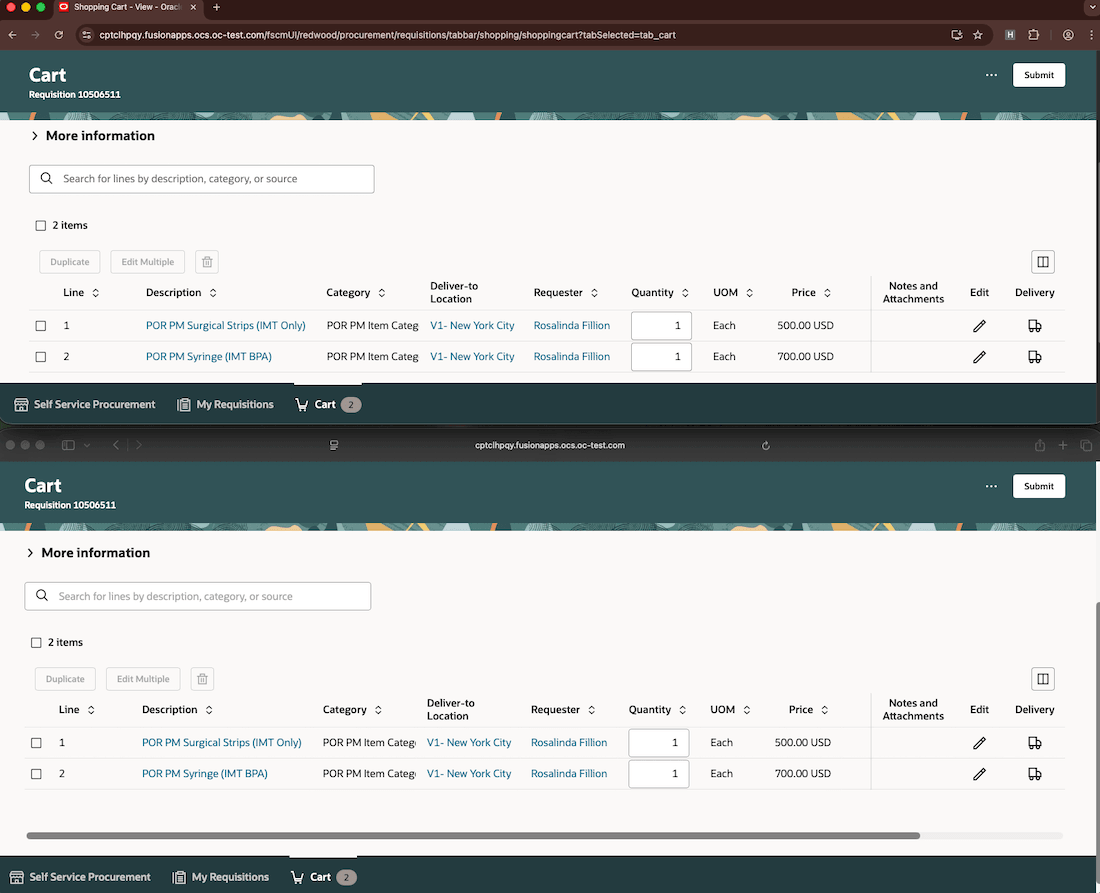Click quantity field for line 2 in Safari
The height and width of the screenshot is (893, 1100).
[x=659, y=774]
